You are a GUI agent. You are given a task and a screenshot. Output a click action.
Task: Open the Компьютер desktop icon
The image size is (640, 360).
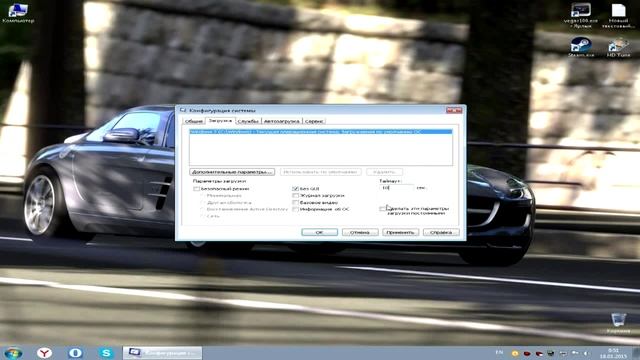coord(18,13)
